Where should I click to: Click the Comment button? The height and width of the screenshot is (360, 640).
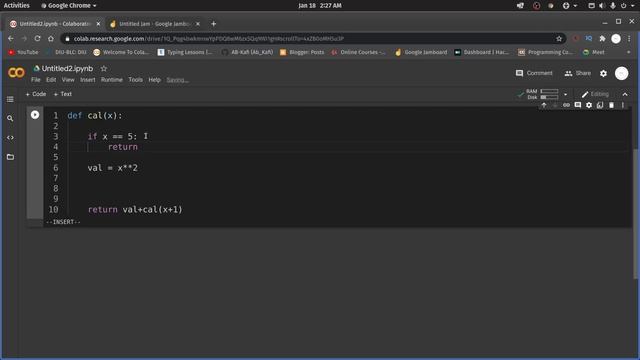(534, 73)
